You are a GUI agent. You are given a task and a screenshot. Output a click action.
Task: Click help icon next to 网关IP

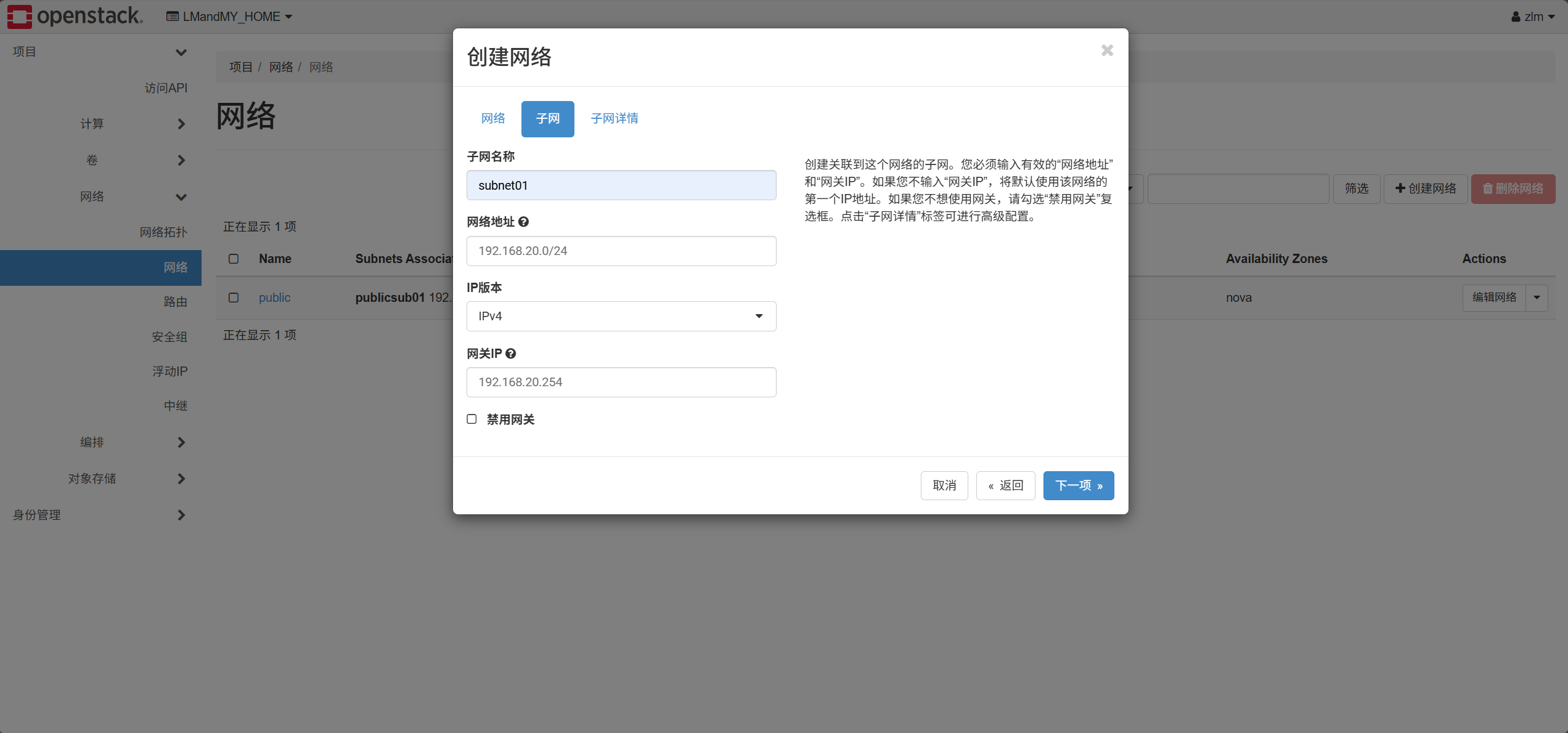510,354
